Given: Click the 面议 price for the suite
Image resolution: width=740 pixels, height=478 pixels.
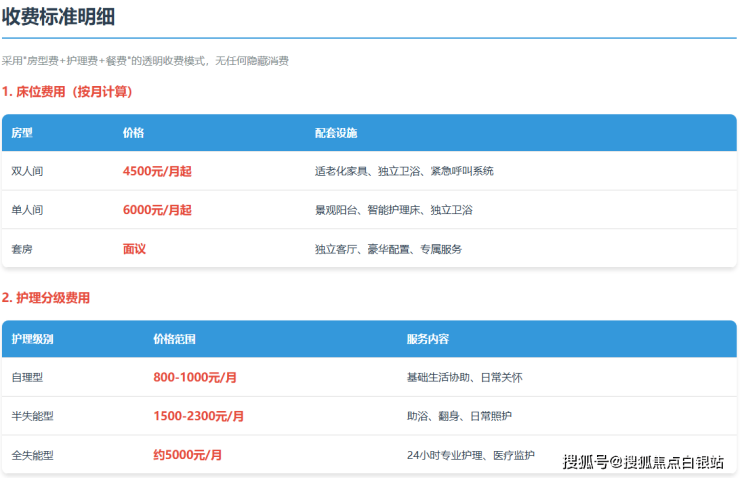Looking at the screenshot, I should (x=134, y=249).
